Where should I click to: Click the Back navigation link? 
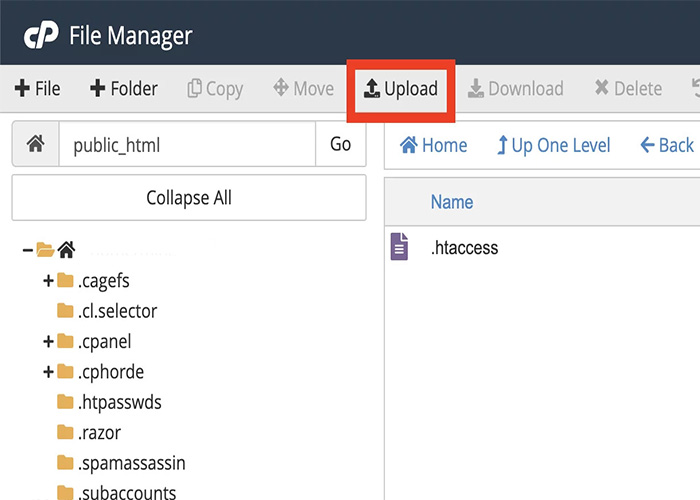[667, 145]
